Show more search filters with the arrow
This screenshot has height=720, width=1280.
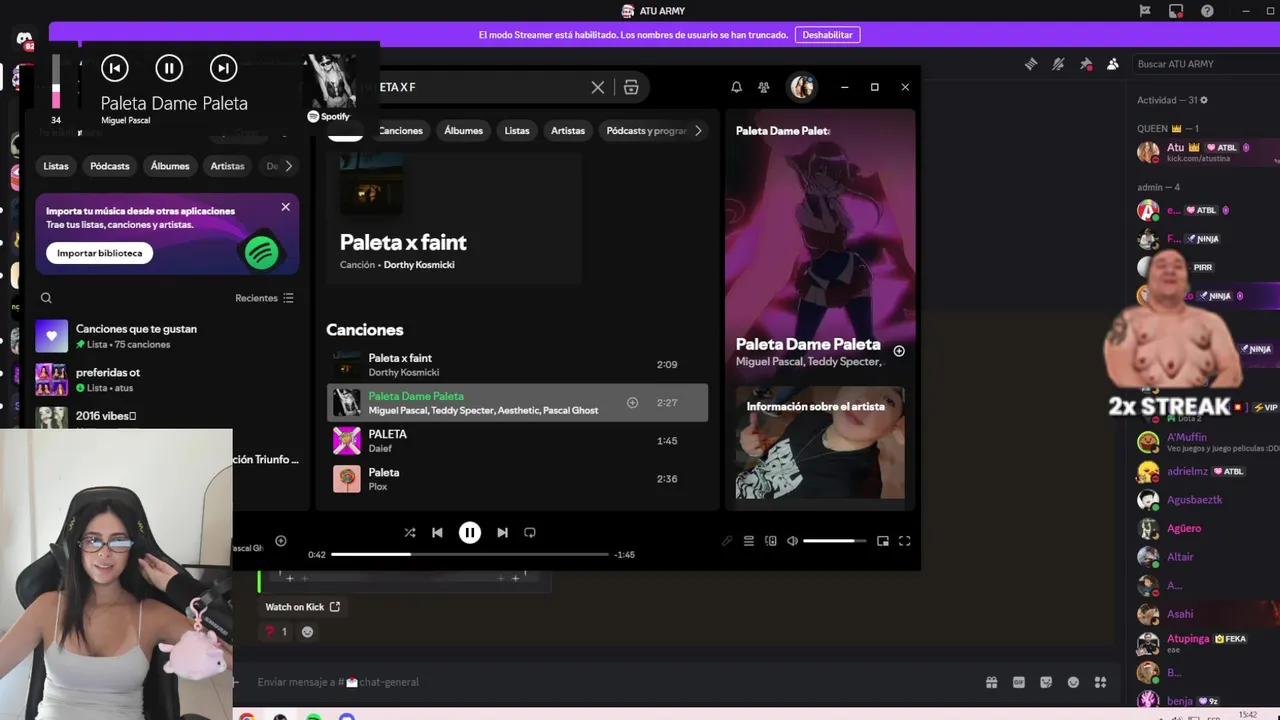click(698, 131)
